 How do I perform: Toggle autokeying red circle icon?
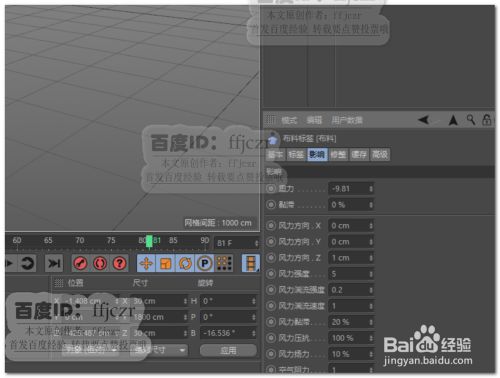coord(100,263)
